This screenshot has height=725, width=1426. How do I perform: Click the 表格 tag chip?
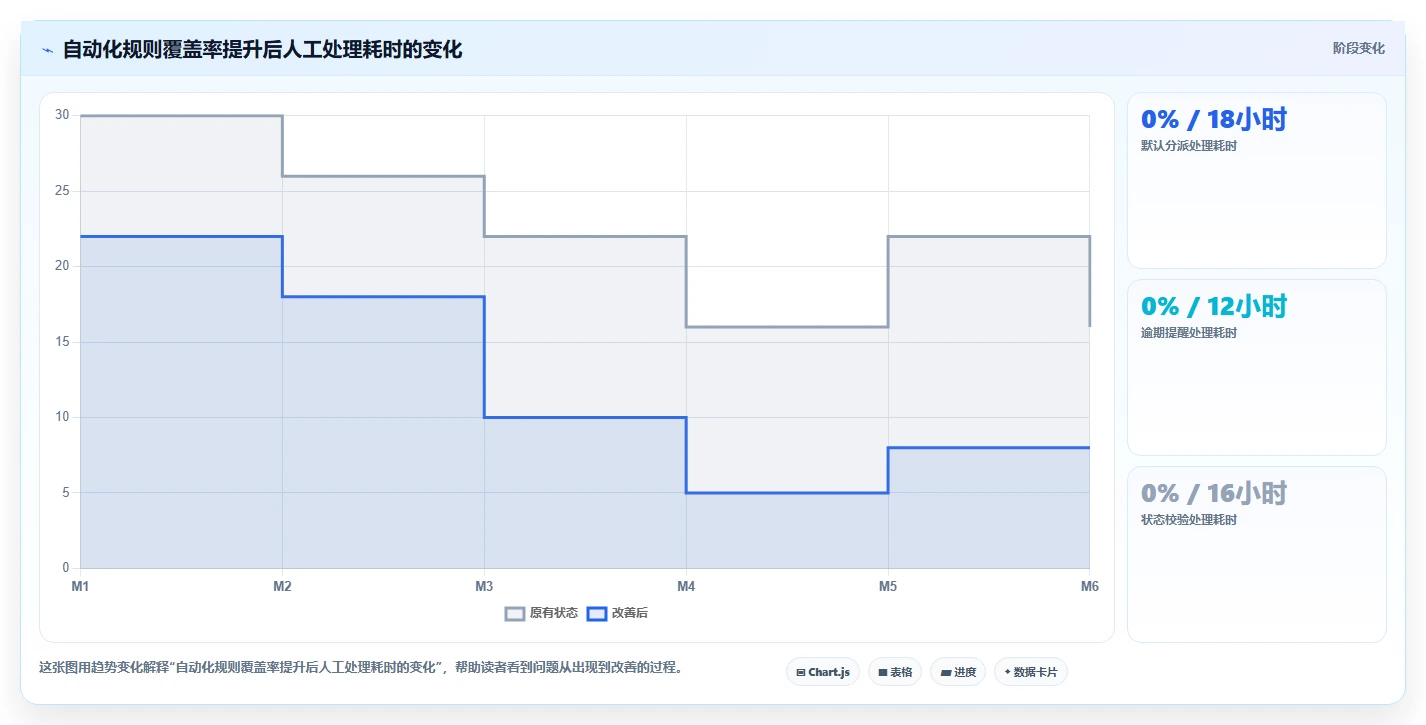tap(895, 672)
